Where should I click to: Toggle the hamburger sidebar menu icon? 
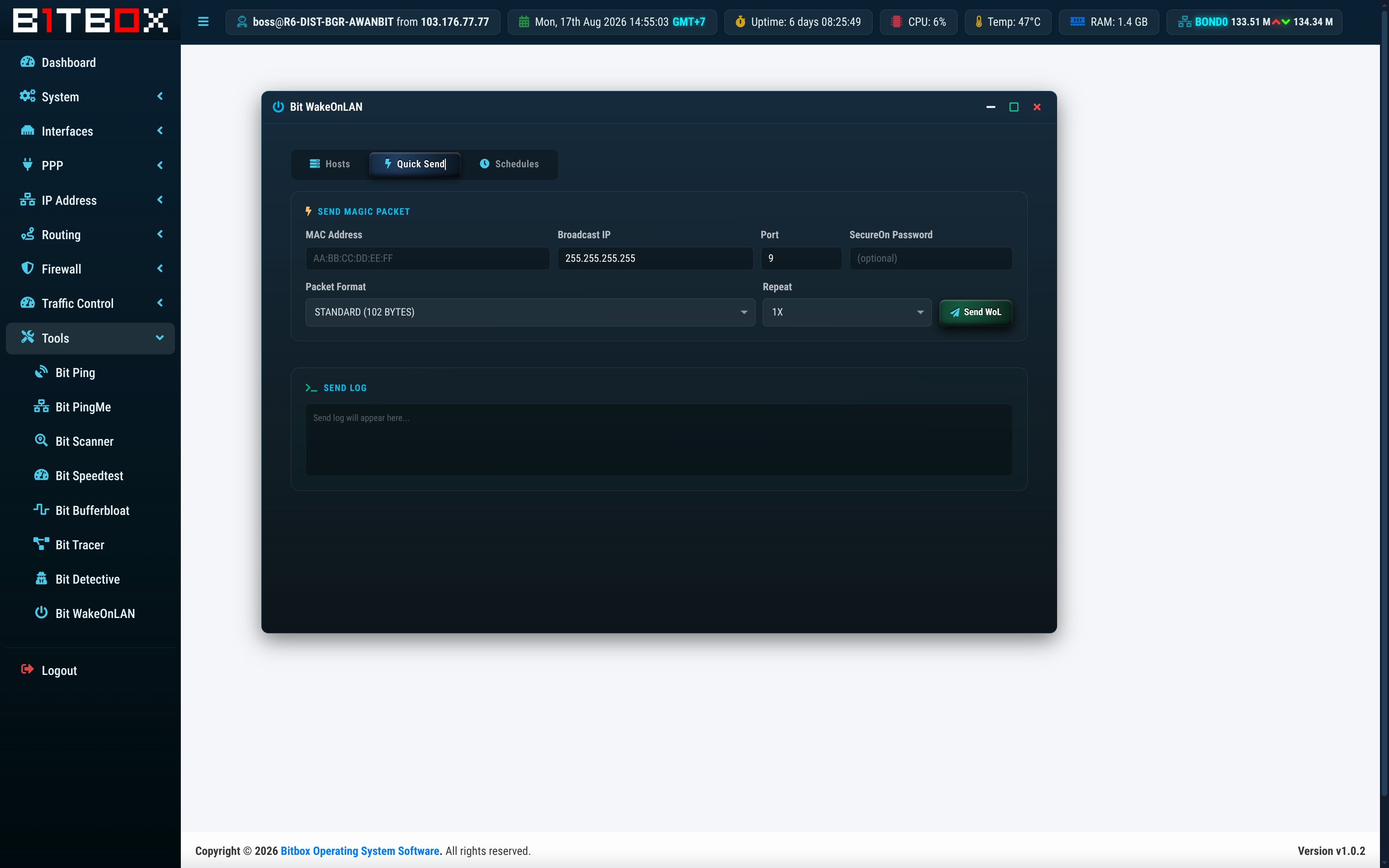[203, 22]
